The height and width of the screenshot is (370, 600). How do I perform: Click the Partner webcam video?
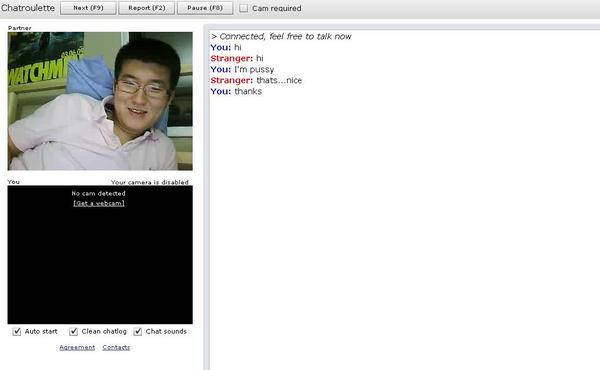pyautogui.click(x=100, y=101)
